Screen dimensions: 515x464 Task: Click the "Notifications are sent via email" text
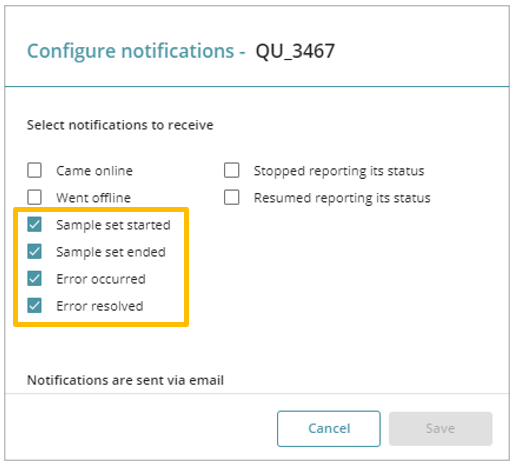click(125, 380)
